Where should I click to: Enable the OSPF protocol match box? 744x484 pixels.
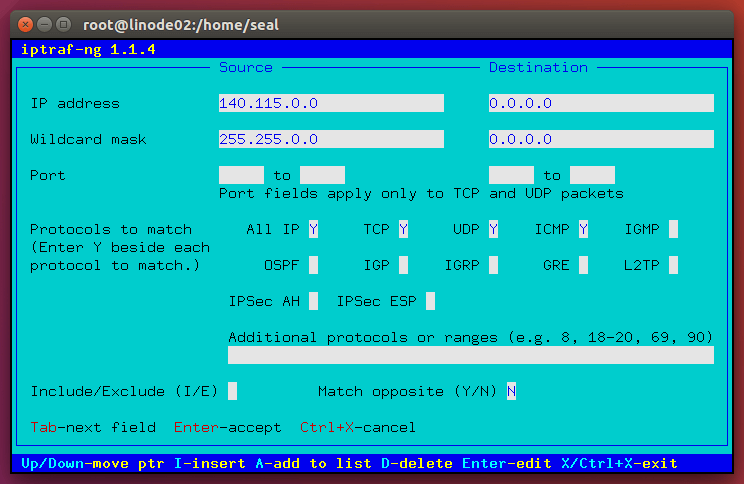pyautogui.click(x=313, y=265)
